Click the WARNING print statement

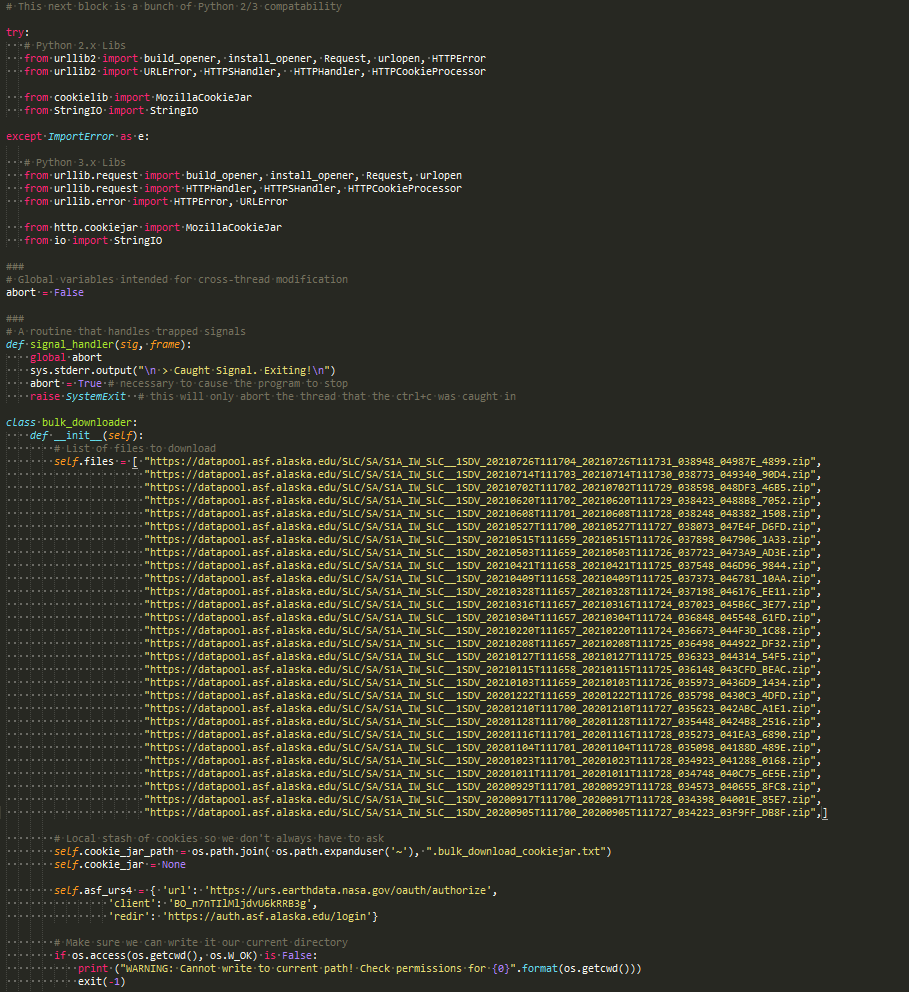point(359,969)
